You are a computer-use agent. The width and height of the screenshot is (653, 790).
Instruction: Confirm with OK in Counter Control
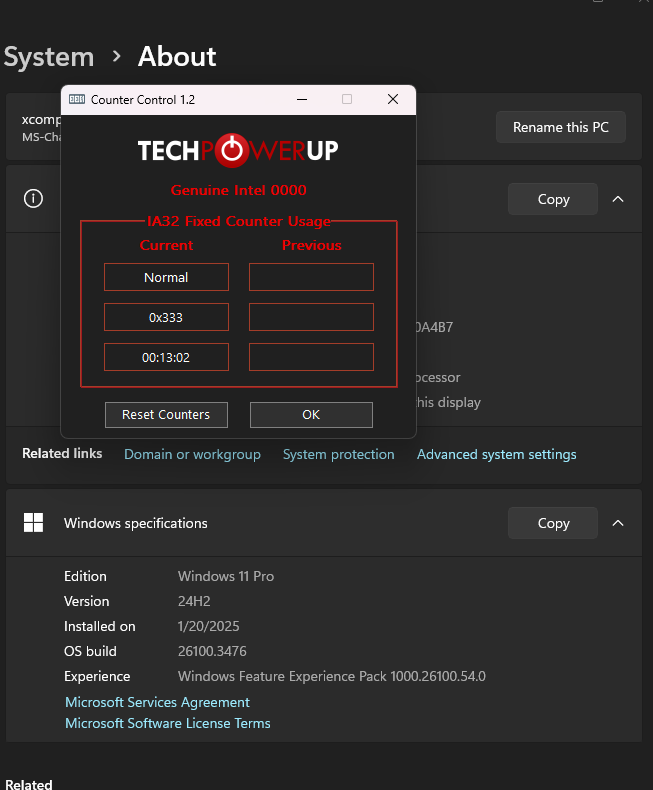(311, 415)
